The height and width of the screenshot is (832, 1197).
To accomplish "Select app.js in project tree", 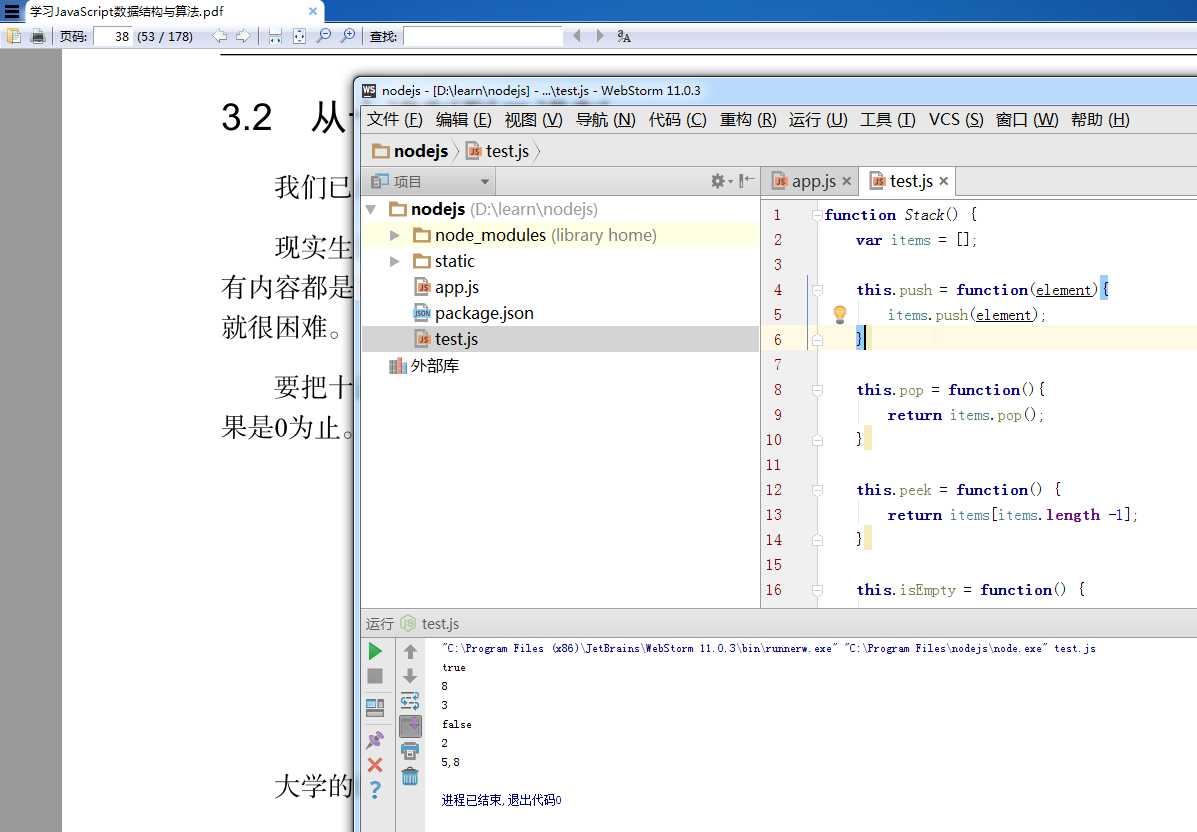I will (x=447, y=287).
